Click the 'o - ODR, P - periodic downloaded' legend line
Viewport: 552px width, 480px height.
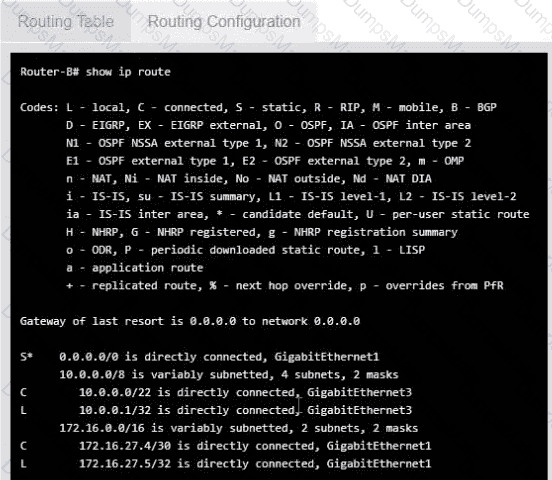coord(246,250)
